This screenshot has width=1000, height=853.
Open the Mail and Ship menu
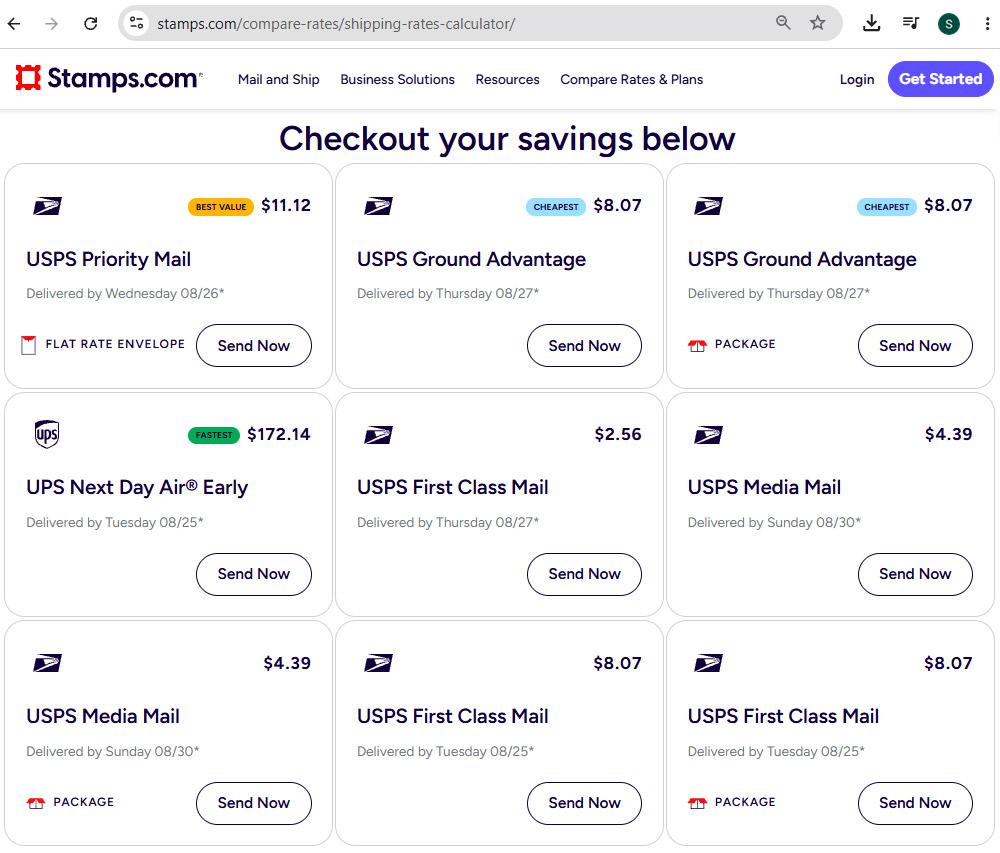(279, 80)
